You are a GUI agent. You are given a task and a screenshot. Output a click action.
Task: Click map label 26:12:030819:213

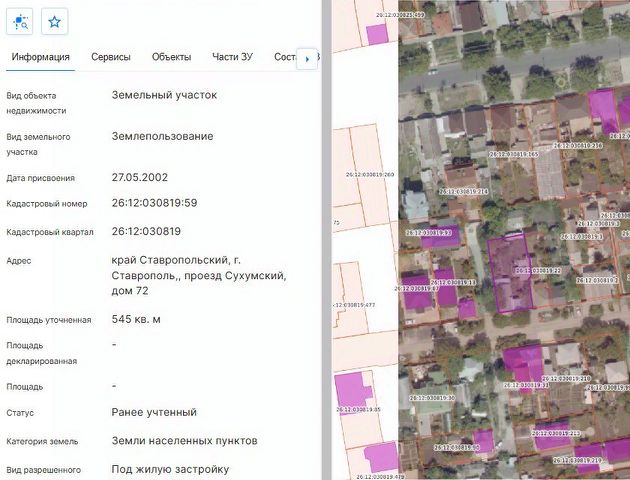point(556,433)
